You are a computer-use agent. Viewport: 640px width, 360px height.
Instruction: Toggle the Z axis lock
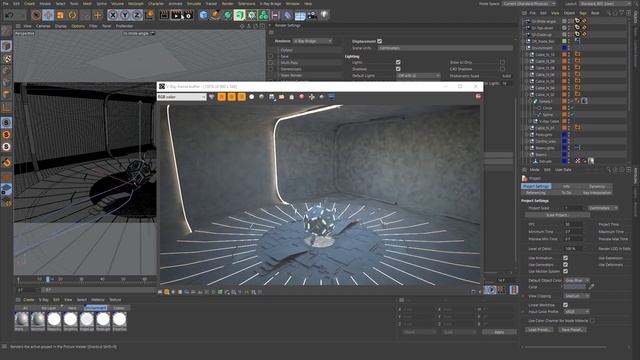click(x=137, y=15)
